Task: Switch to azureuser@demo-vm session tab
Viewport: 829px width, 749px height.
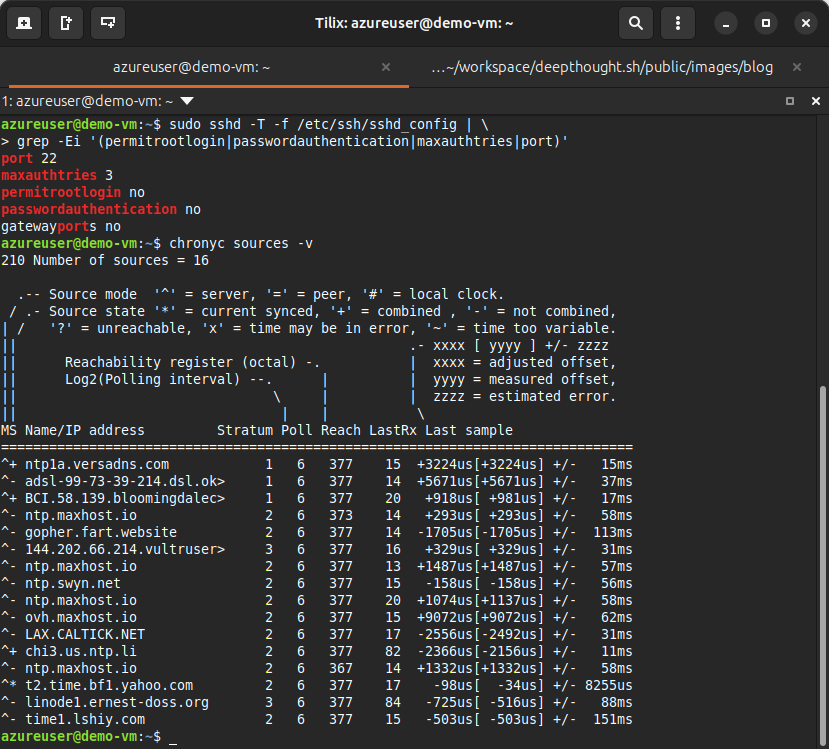Action: (191, 67)
